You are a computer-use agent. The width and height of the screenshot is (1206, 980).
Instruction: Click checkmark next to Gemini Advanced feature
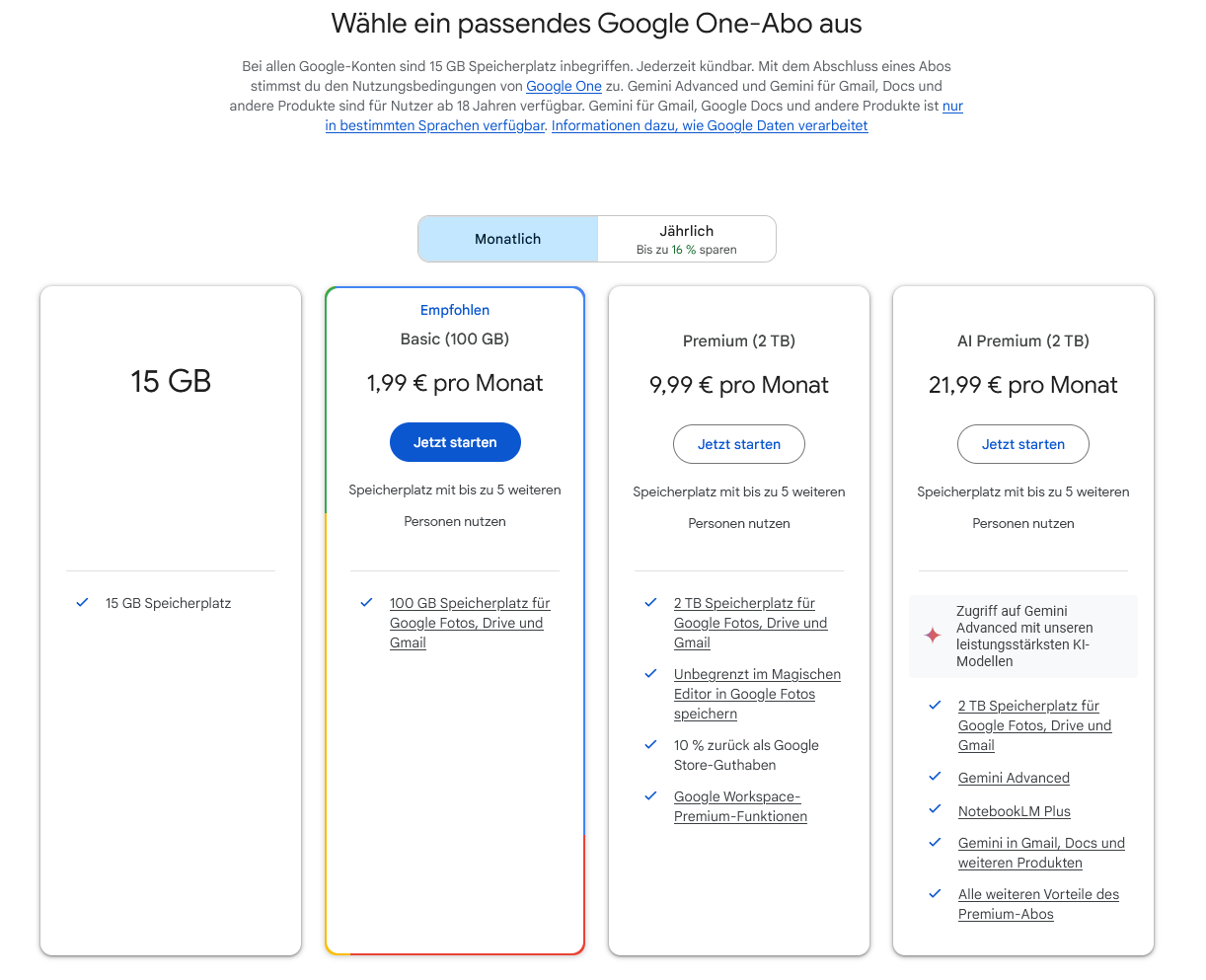point(936,777)
